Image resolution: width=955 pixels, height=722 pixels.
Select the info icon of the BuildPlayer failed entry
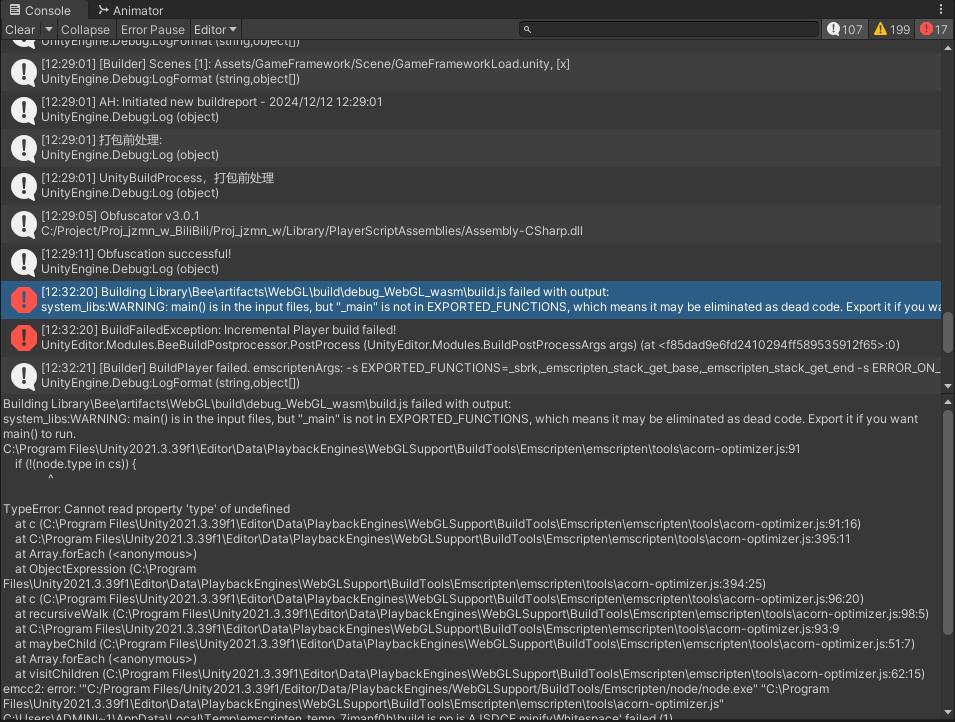(24, 376)
